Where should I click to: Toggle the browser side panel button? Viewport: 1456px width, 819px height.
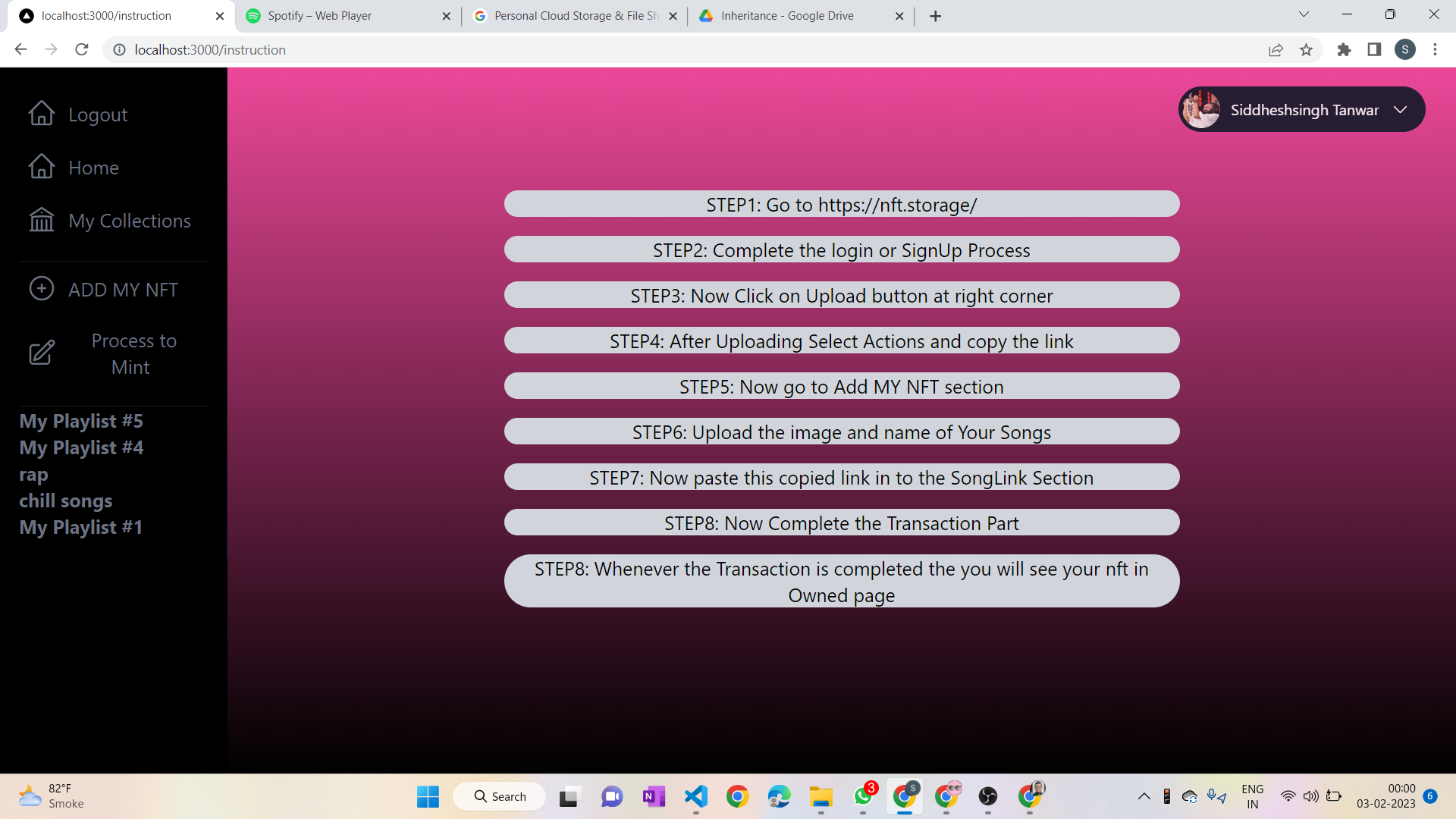[1374, 50]
